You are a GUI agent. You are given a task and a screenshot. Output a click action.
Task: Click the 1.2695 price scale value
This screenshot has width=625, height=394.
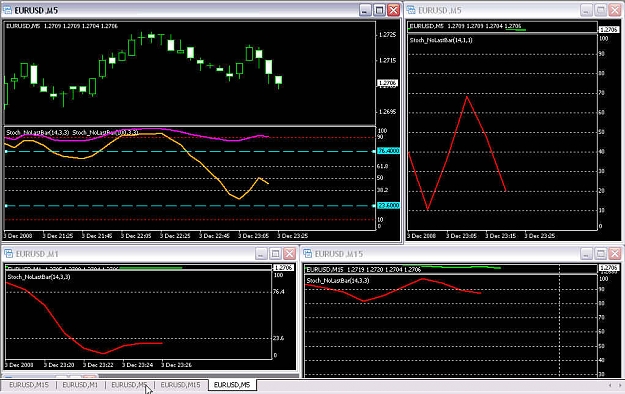(x=387, y=112)
